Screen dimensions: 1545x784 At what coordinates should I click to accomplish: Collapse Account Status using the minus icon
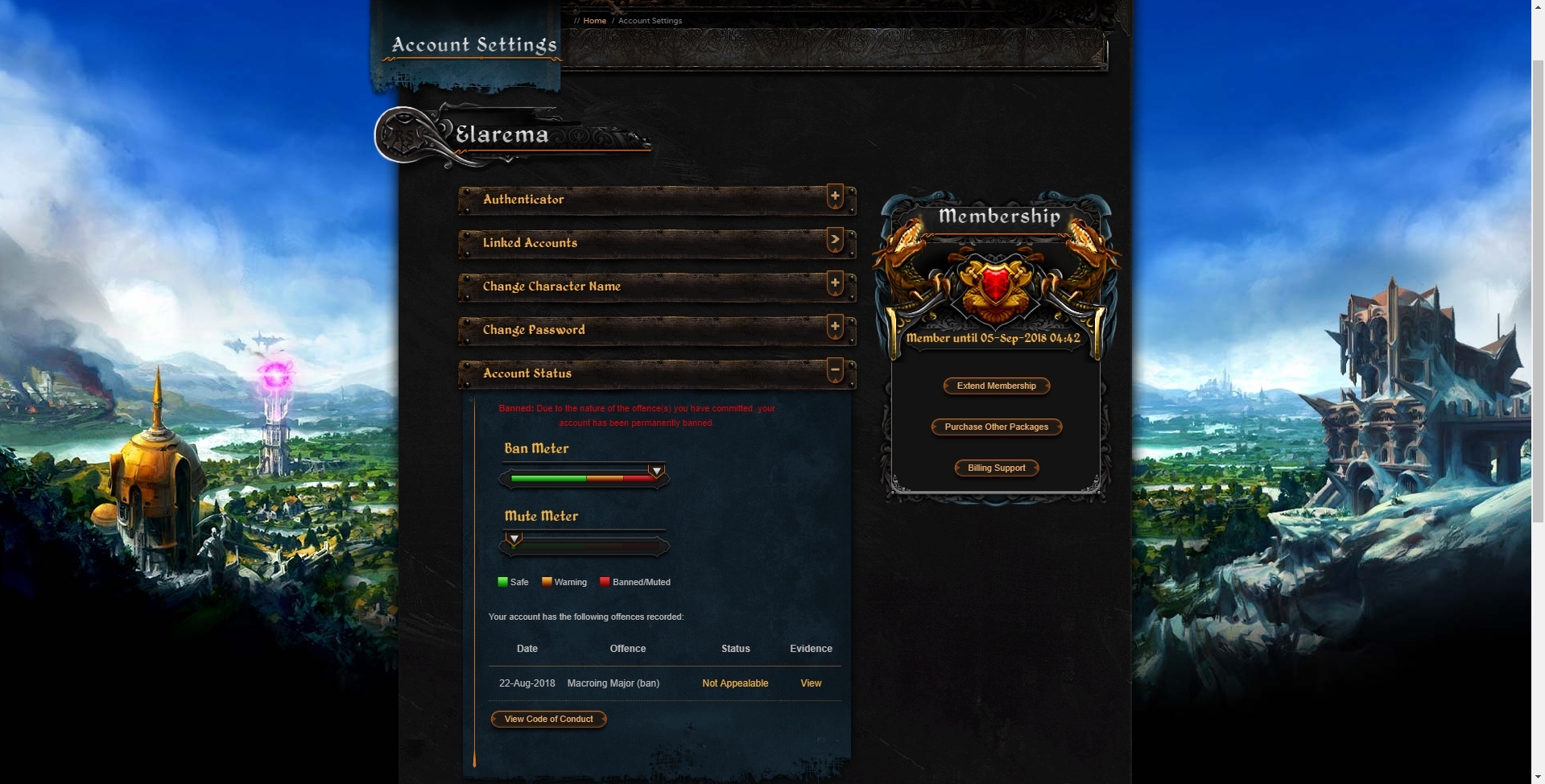point(835,370)
